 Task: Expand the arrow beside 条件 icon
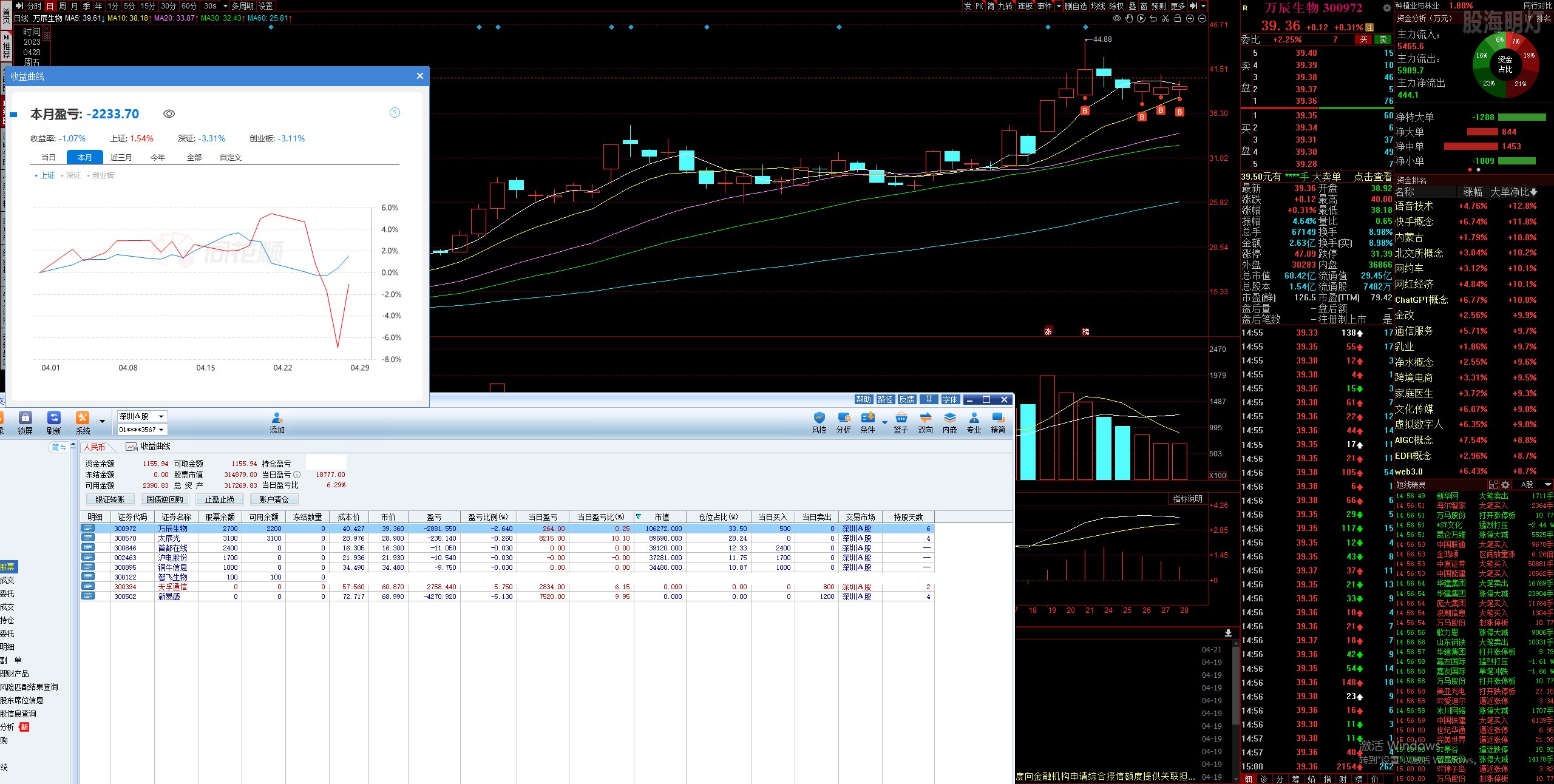point(884,422)
